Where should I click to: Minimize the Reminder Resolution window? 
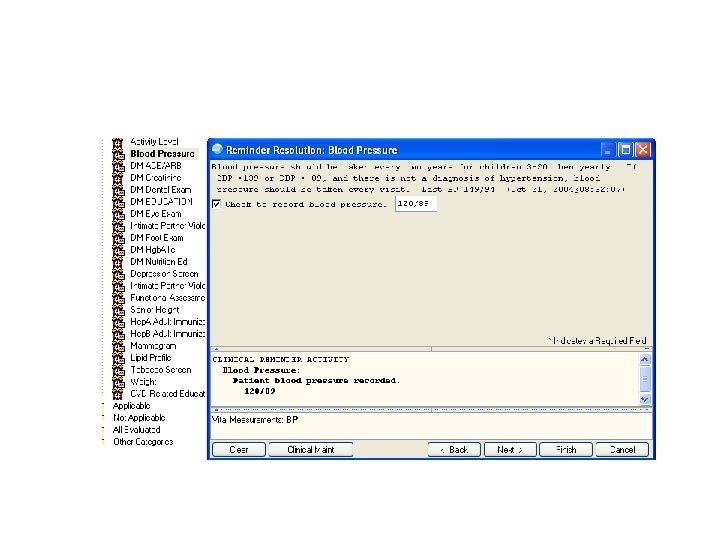point(608,150)
